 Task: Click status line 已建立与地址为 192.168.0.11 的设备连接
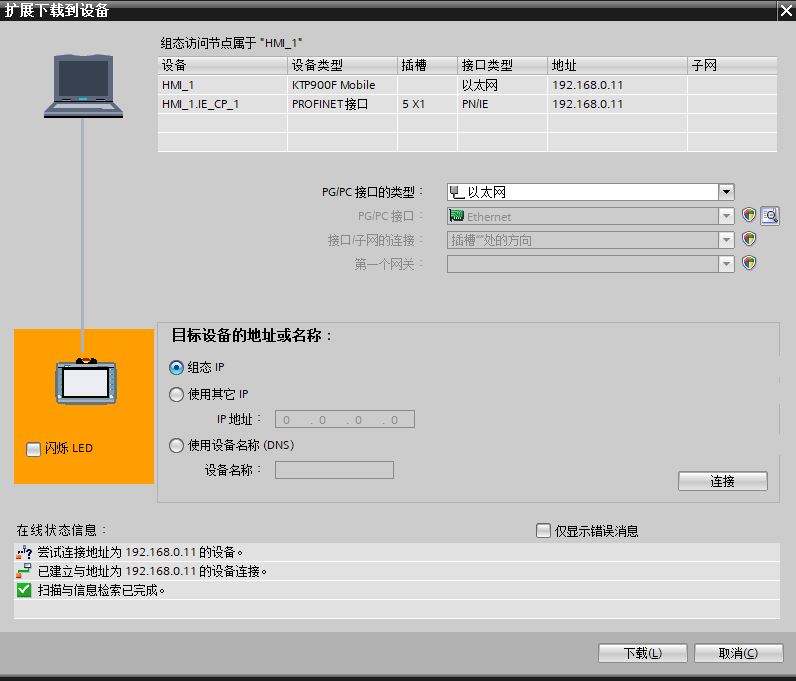point(396,571)
